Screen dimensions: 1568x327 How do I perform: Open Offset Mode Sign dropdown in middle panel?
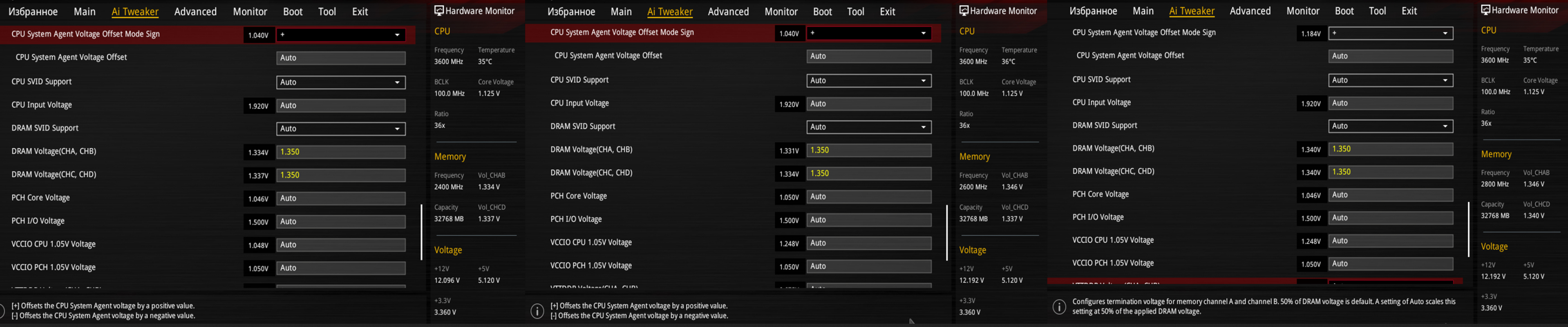click(x=869, y=33)
